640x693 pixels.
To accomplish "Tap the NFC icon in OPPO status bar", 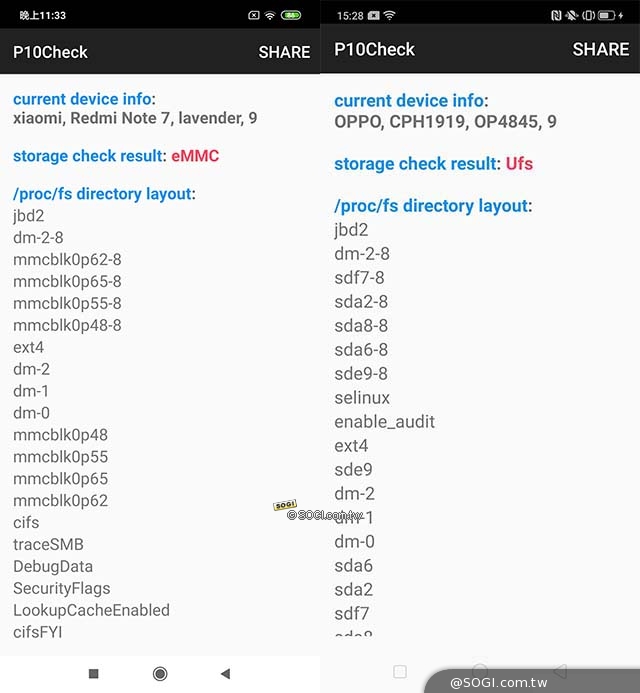I will [556, 16].
